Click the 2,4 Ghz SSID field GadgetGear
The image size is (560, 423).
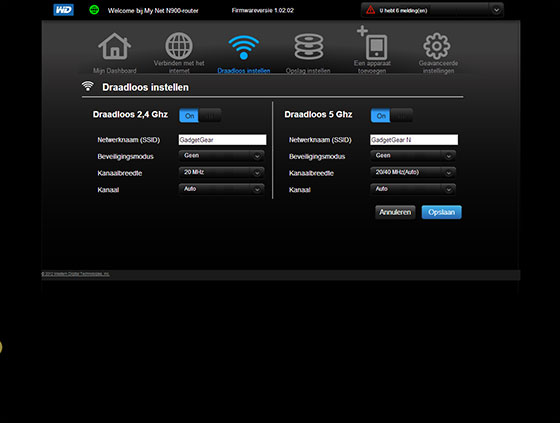(x=222, y=140)
